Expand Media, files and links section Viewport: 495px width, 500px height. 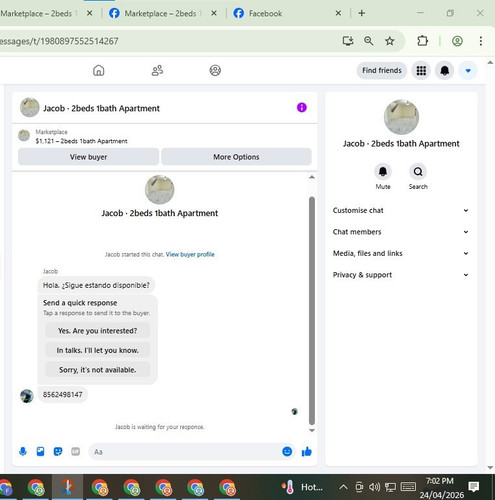click(401, 253)
